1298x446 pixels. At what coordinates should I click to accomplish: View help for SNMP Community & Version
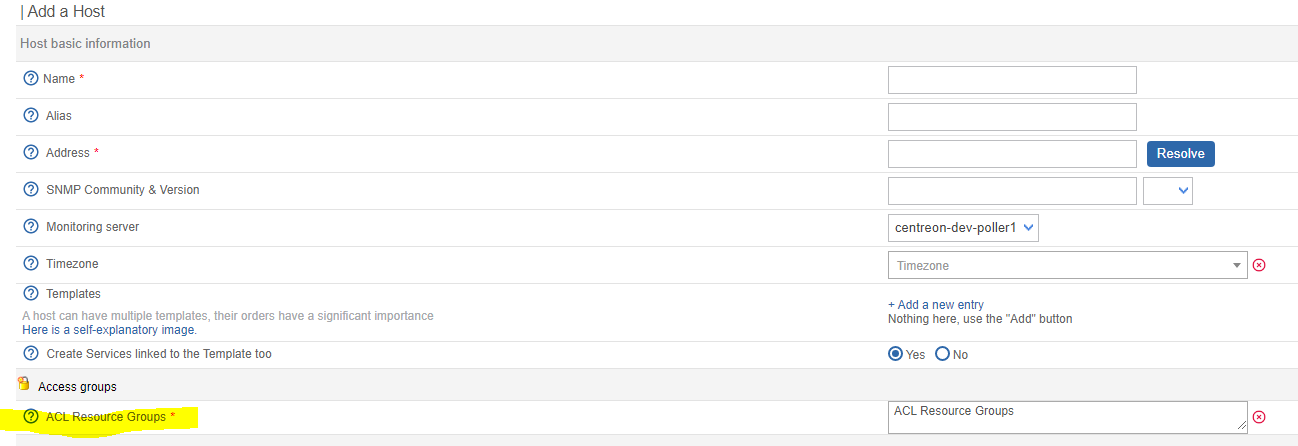coord(30,190)
